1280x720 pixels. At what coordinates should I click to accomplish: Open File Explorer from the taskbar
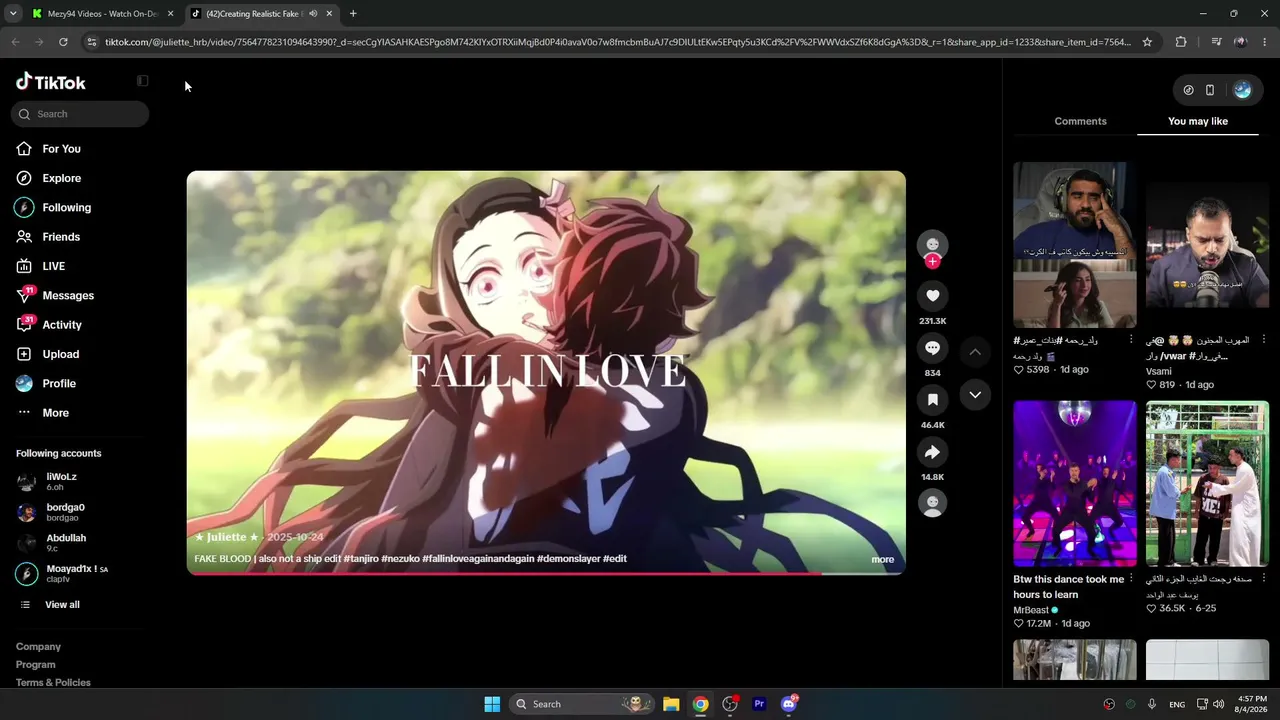671,704
